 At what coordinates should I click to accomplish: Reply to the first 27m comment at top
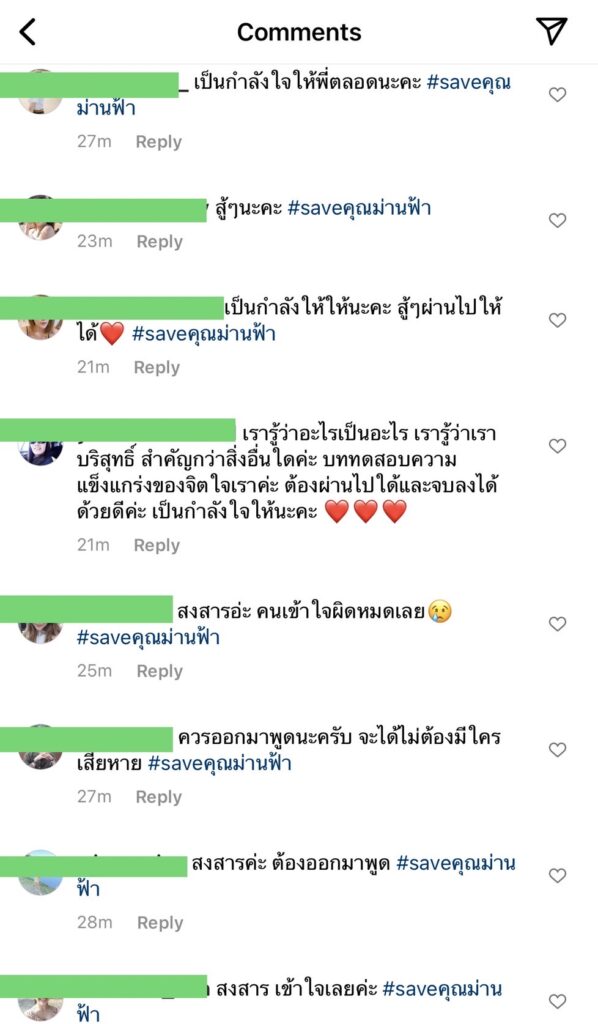coord(159,142)
